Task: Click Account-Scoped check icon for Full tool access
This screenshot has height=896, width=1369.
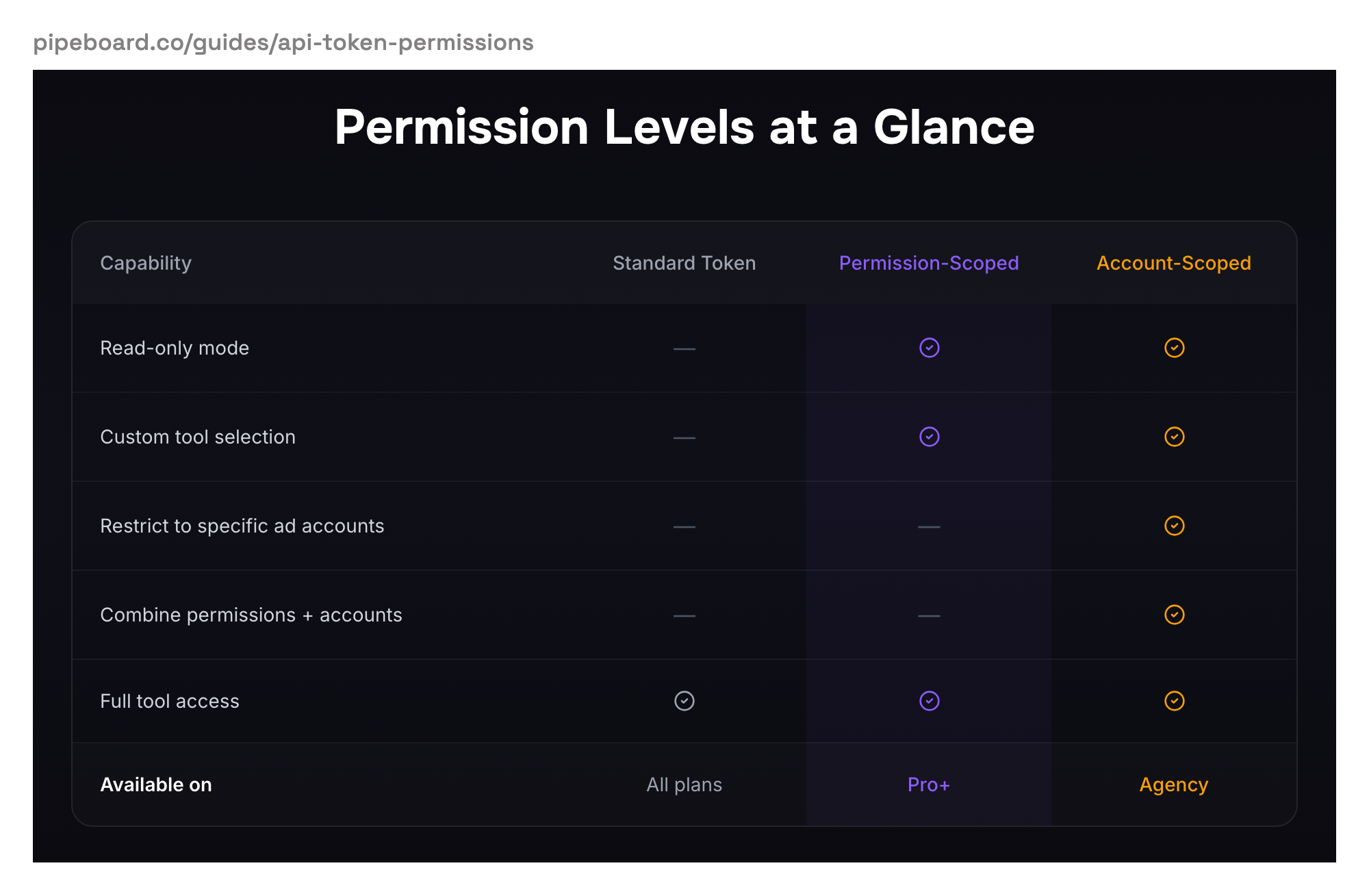Action: pyautogui.click(x=1174, y=701)
